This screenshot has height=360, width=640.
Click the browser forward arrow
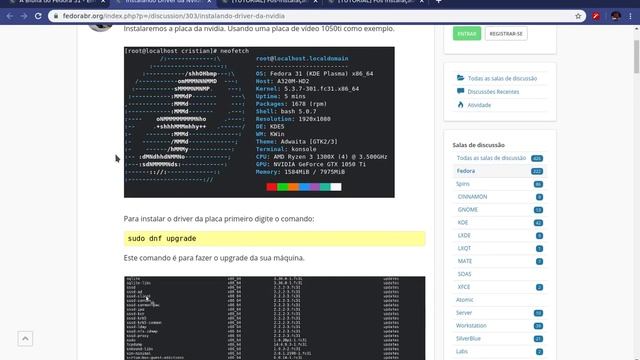point(24,16)
